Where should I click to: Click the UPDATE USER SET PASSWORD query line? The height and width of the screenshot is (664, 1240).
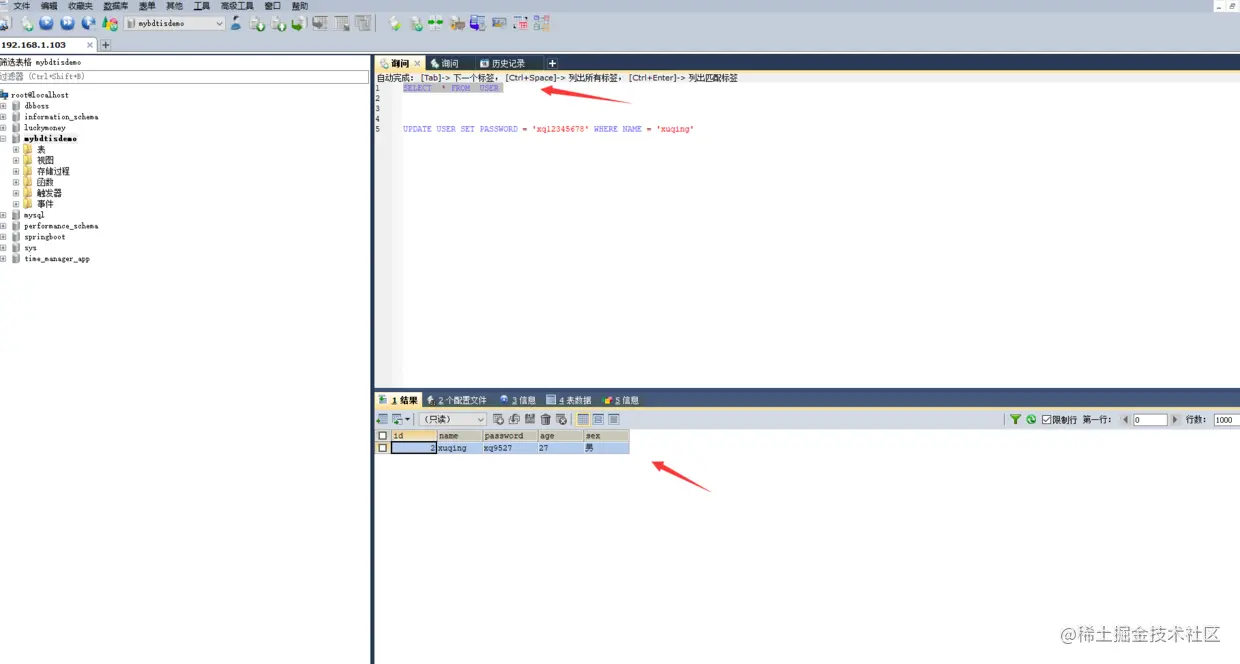[x=548, y=129]
